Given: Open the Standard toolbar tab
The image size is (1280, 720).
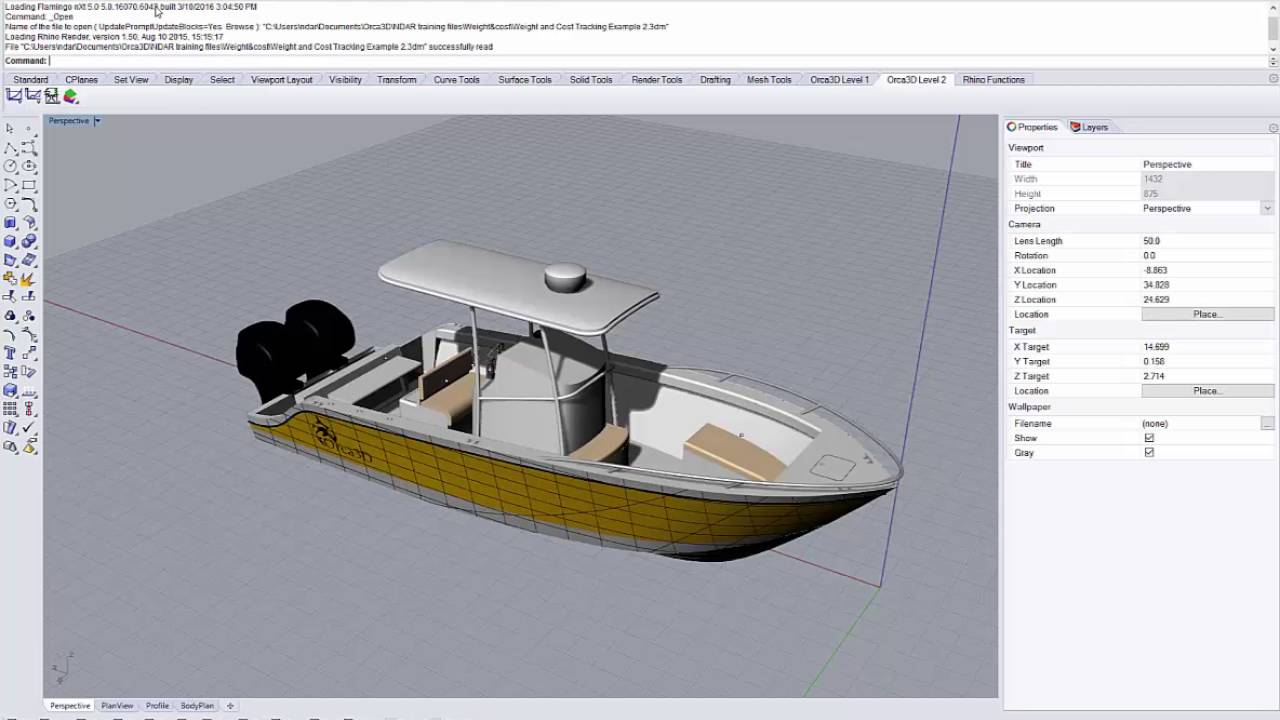Looking at the screenshot, I should (x=30, y=80).
